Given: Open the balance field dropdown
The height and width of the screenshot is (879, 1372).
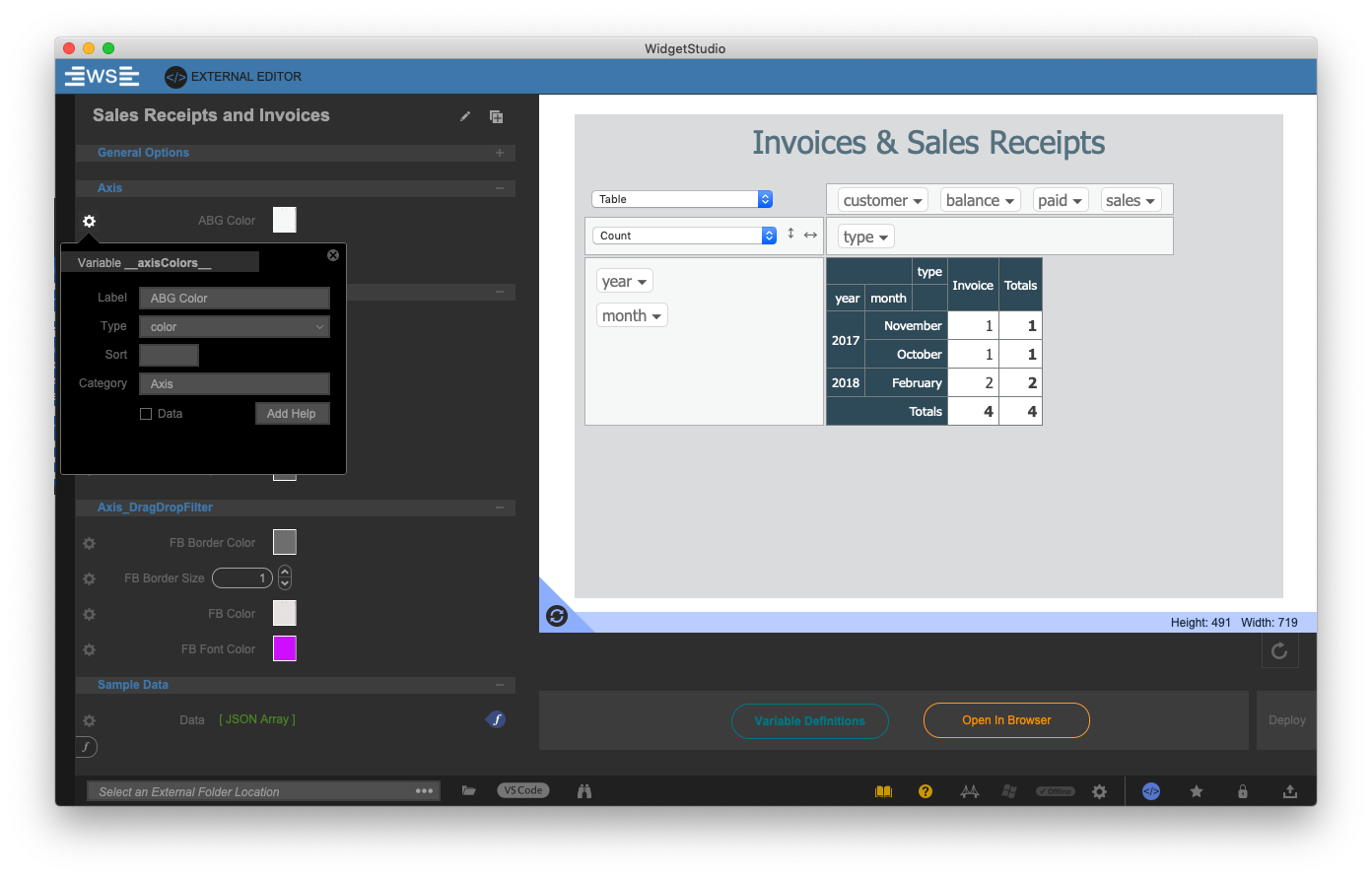Looking at the screenshot, I should click(x=980, y=200).
